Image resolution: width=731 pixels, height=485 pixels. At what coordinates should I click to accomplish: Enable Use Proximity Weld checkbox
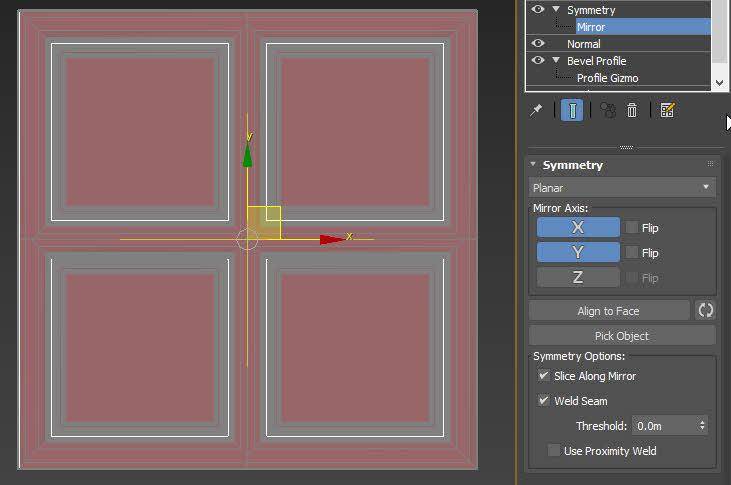point(554,451)
